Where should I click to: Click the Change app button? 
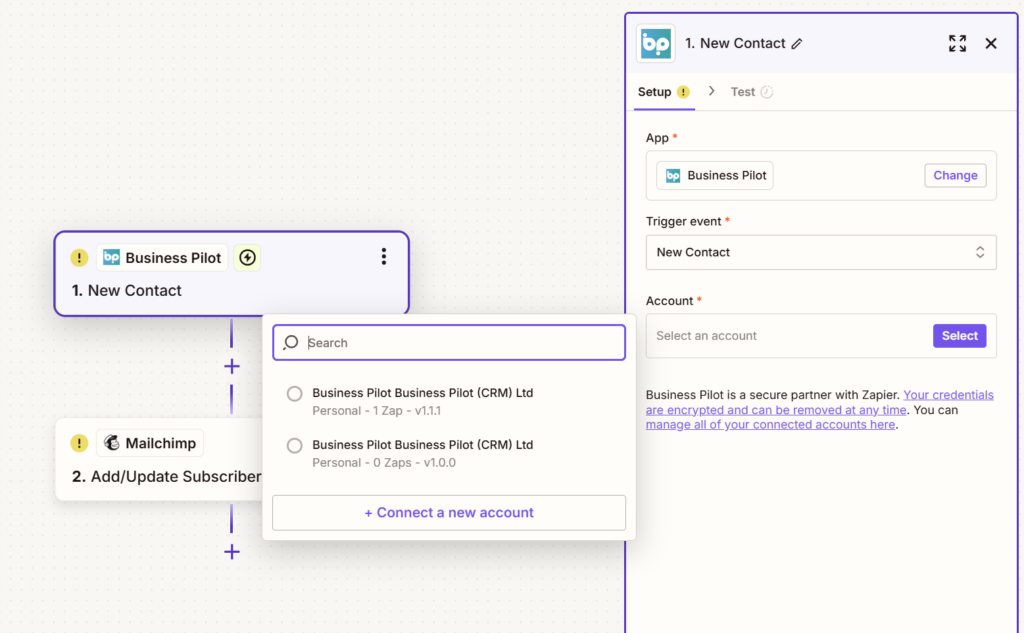pyautogui.click(x=955, y=175)
